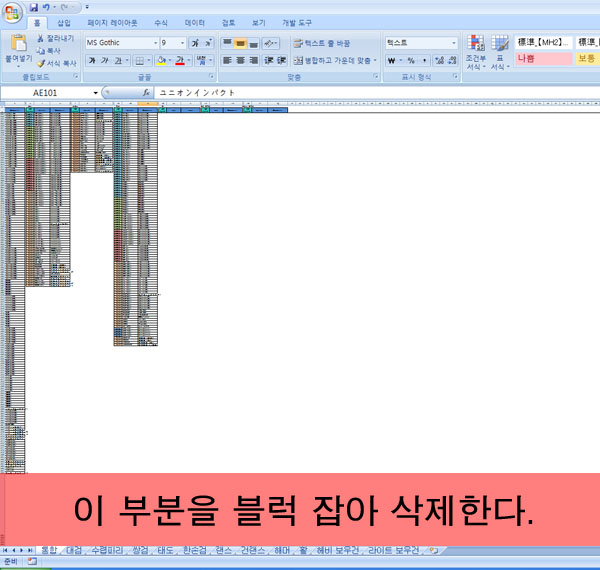Open the Clipboard (클립보드) dialog launcher
Screen dimensions: 600x570
pyautogui.click(x=76, y=77)
